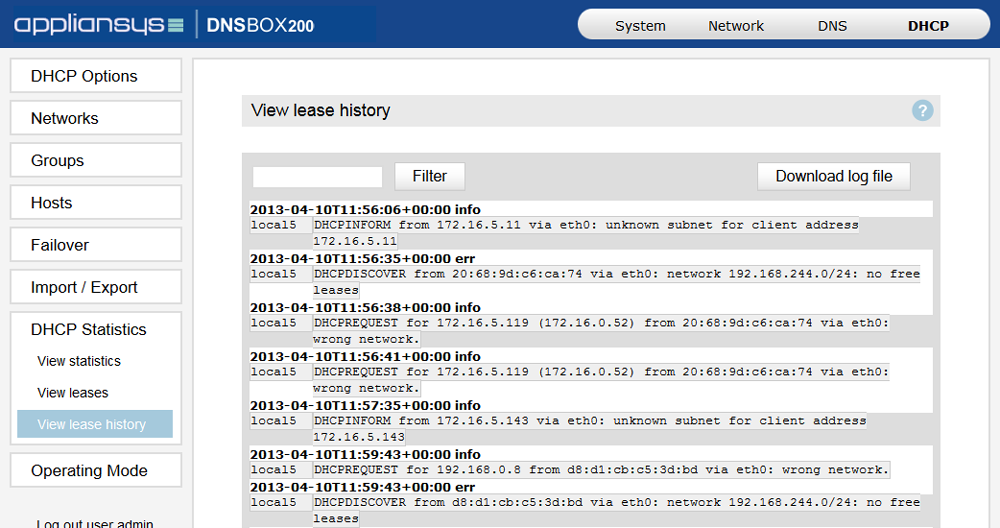Click DHCPINFORM from 172.16.5.143 message
Viewport: 1000px width, 528px height.
tap(589, 429)
